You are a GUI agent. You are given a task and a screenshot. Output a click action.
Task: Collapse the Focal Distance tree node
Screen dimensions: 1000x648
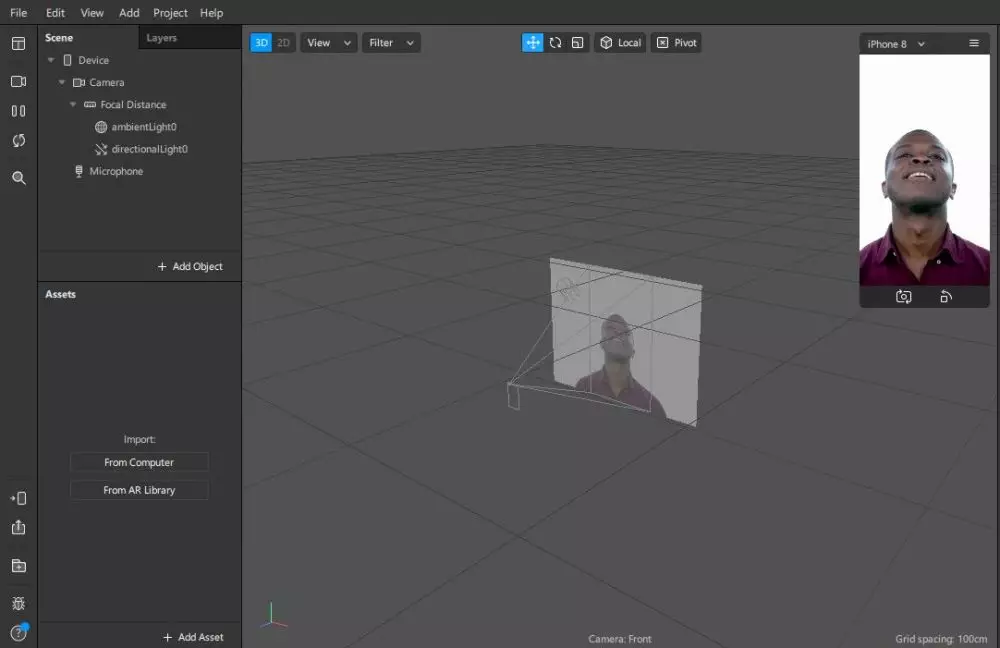pyautogui.click(x=73, y=105)
